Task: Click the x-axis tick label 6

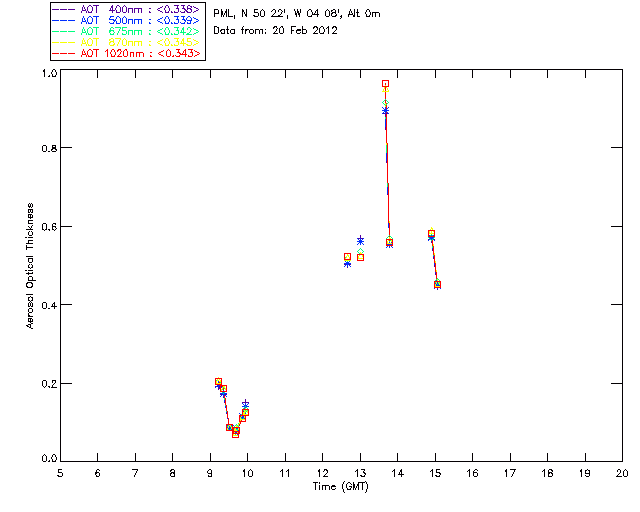Action: pos(98,473)
